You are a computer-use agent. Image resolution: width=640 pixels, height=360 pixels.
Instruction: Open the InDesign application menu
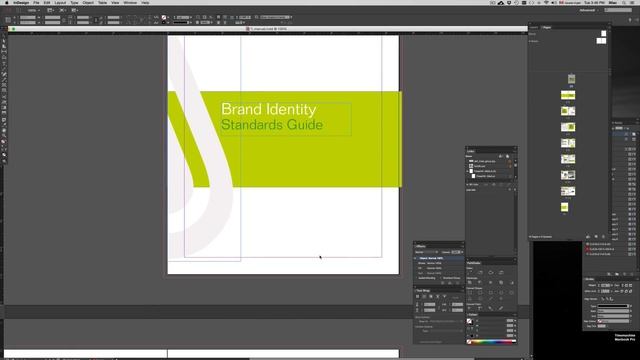(x=21, y=2)
